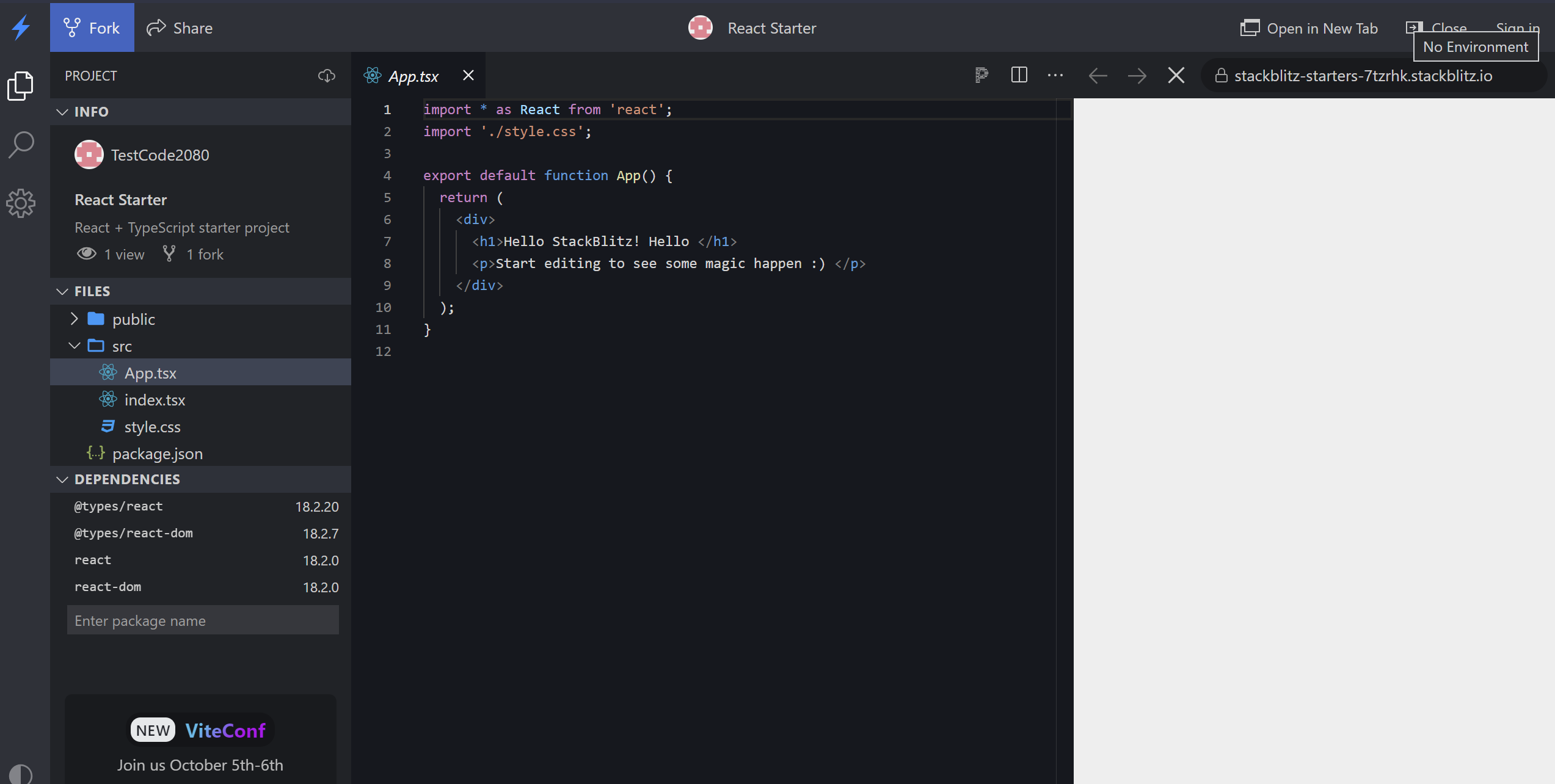This screenshot has width=1555, height=784.
Task: Open the split editor icon
Action: [1019, 75]
